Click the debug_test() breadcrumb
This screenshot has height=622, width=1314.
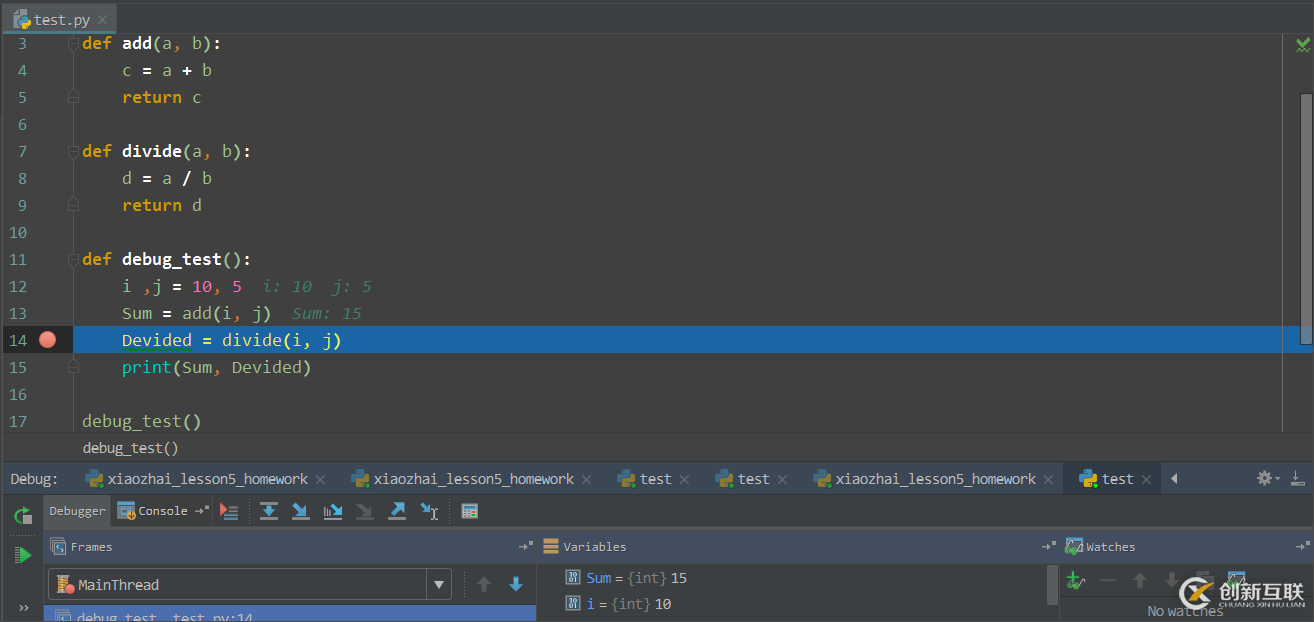click(130, 449)
